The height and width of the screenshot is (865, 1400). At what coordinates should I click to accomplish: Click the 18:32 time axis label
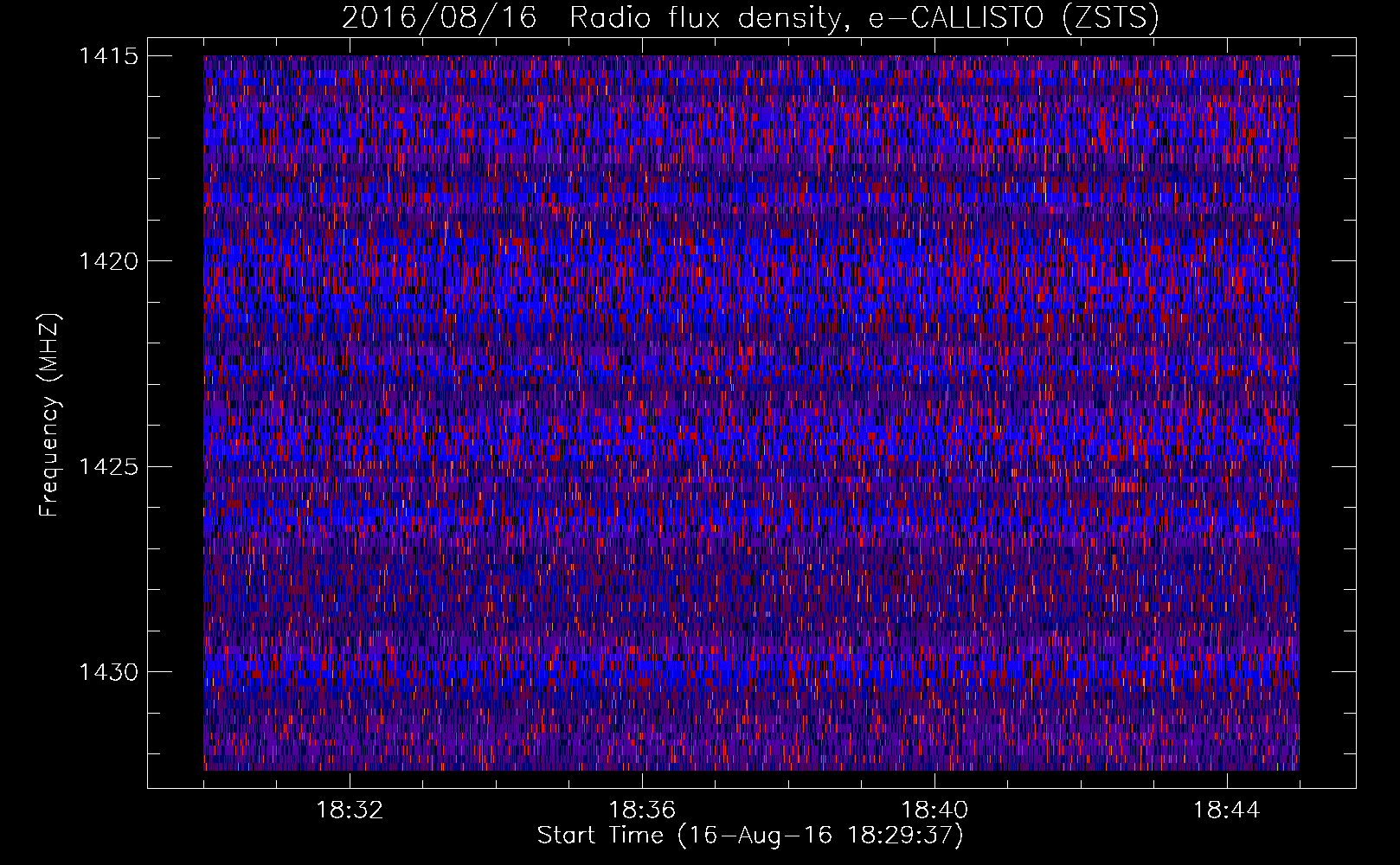coord(350,811)
